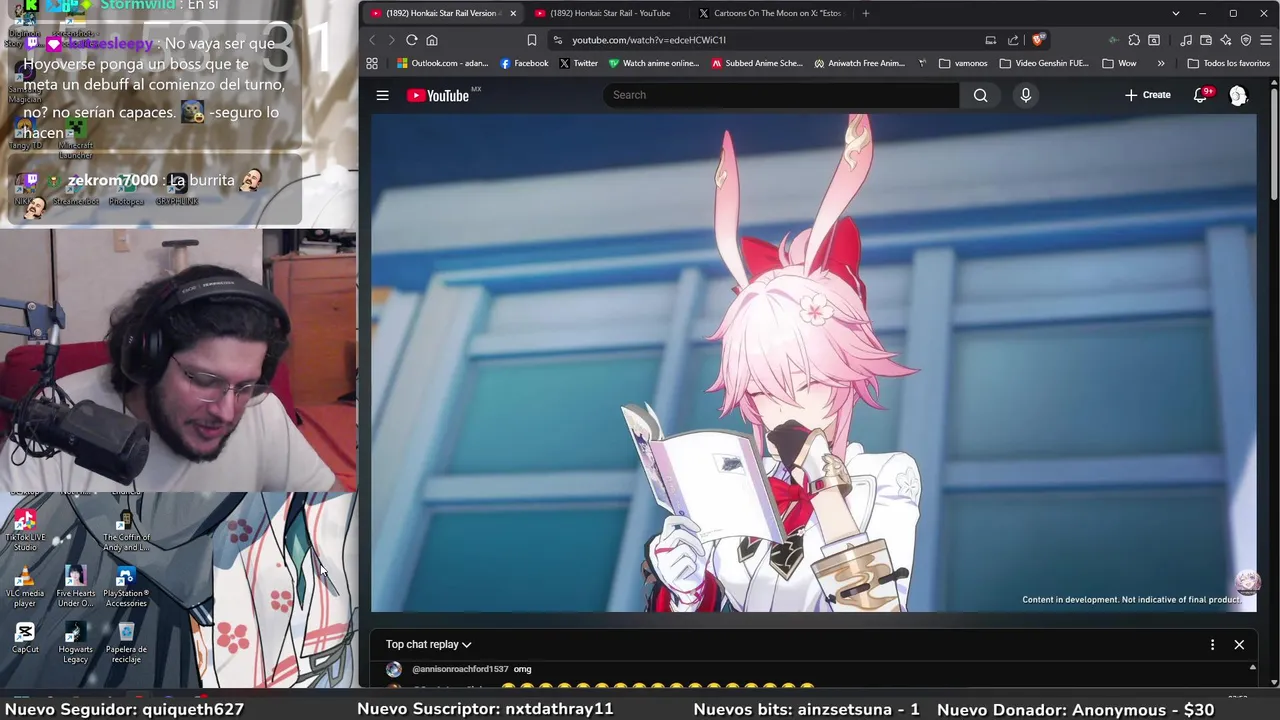Open the Twitter bookmark
1280x720 pixels.
[578, 63]
